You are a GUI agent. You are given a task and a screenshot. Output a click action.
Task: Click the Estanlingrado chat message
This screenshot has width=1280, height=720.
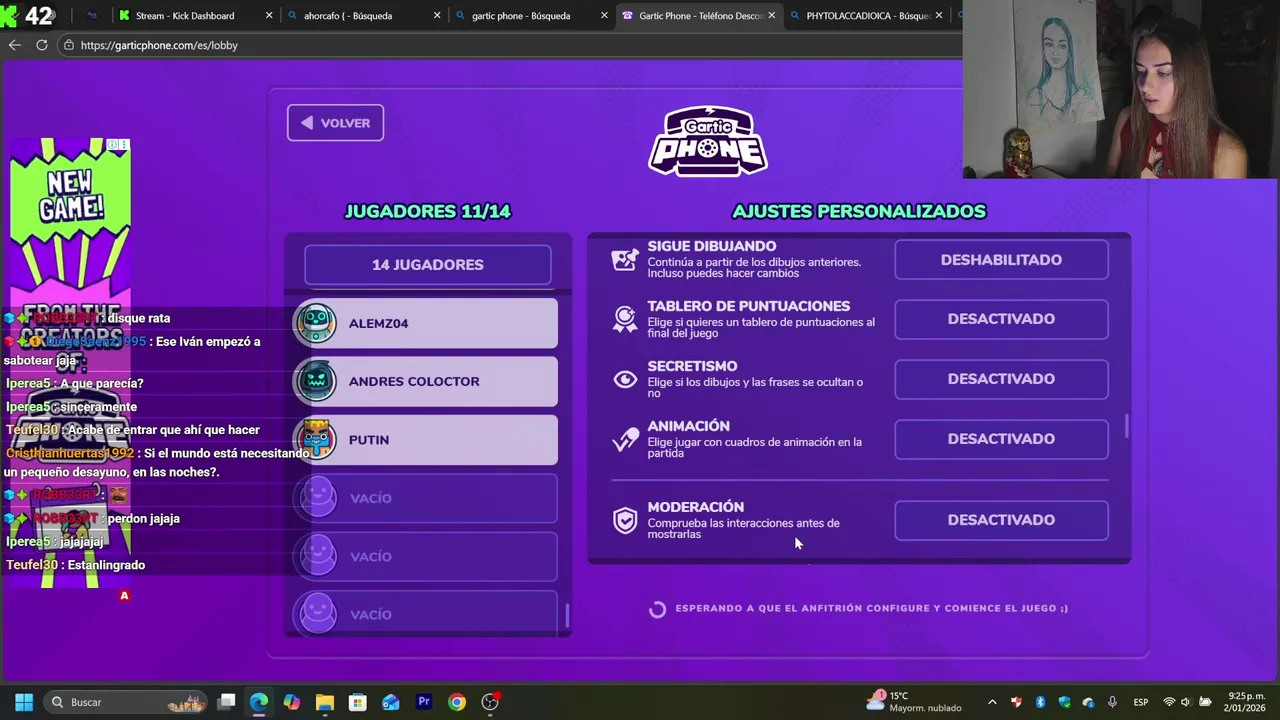[76, 565]
